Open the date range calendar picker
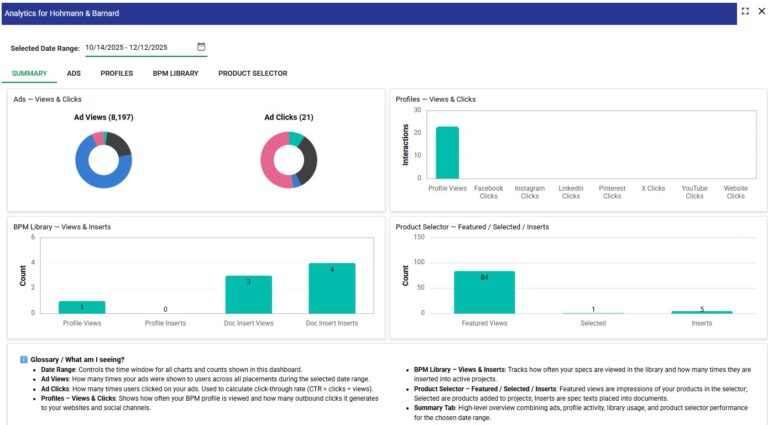 [x=201, y=47]
